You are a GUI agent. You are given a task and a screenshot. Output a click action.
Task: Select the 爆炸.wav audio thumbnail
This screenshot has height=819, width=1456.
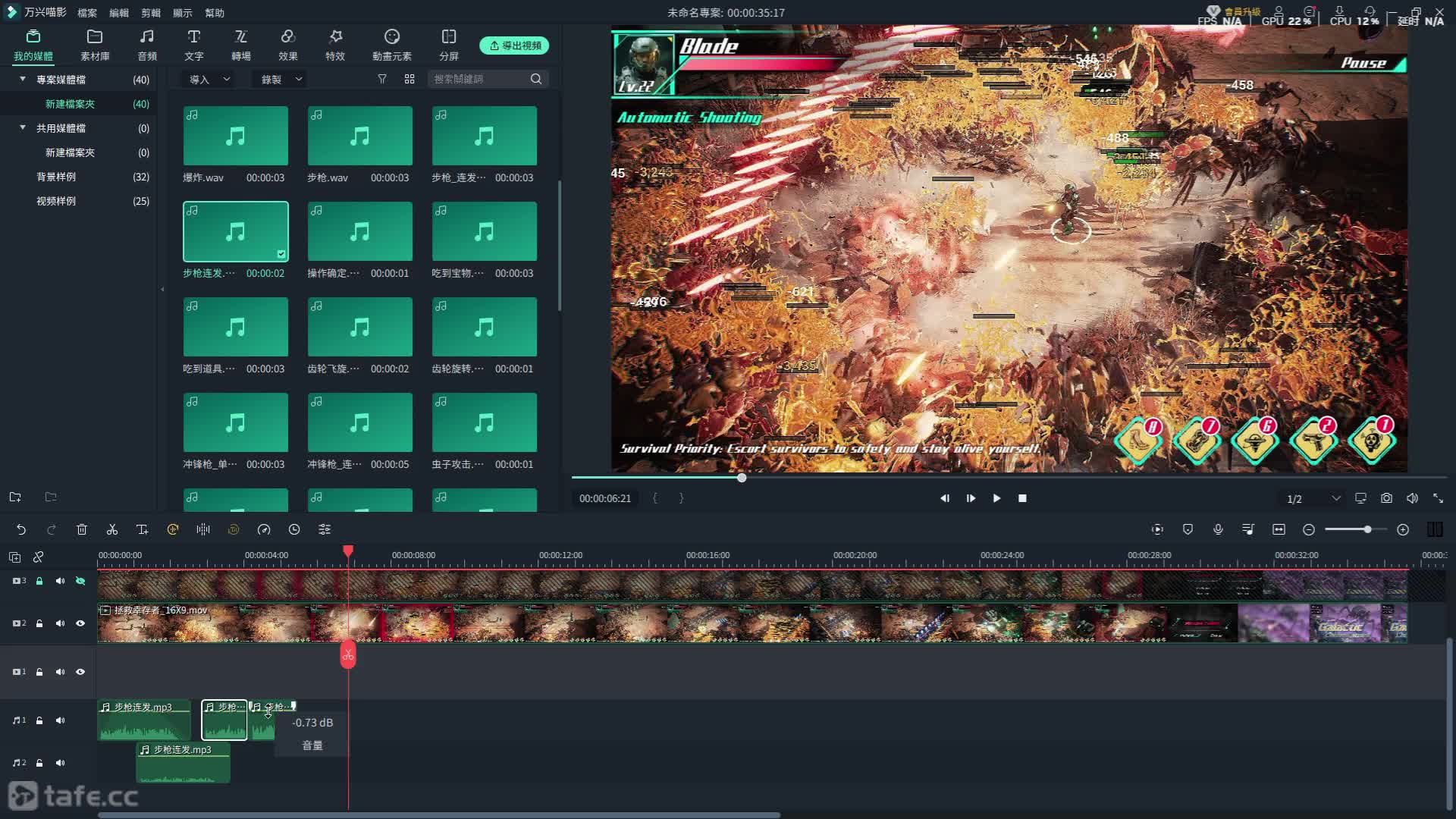(x=235, y=136)
